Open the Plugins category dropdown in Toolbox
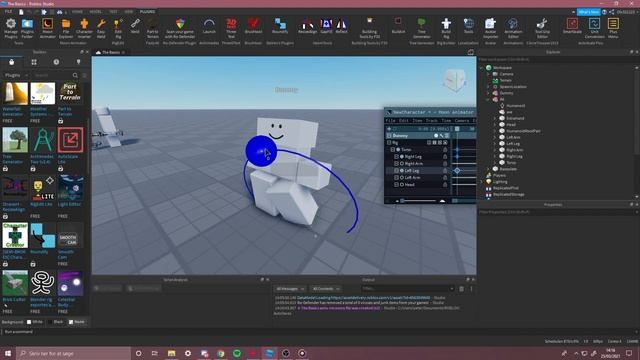Screen dimensions: 640x360 tap(16, 75)
